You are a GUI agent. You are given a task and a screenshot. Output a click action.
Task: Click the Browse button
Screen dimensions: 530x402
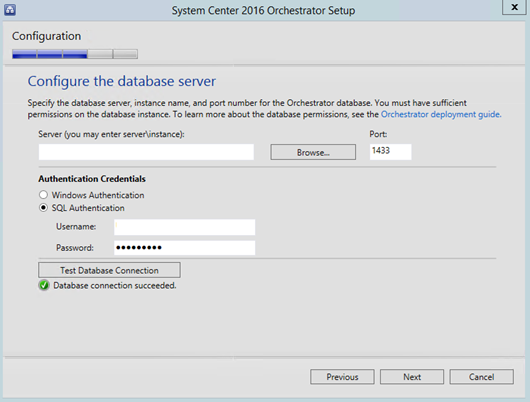313,152
